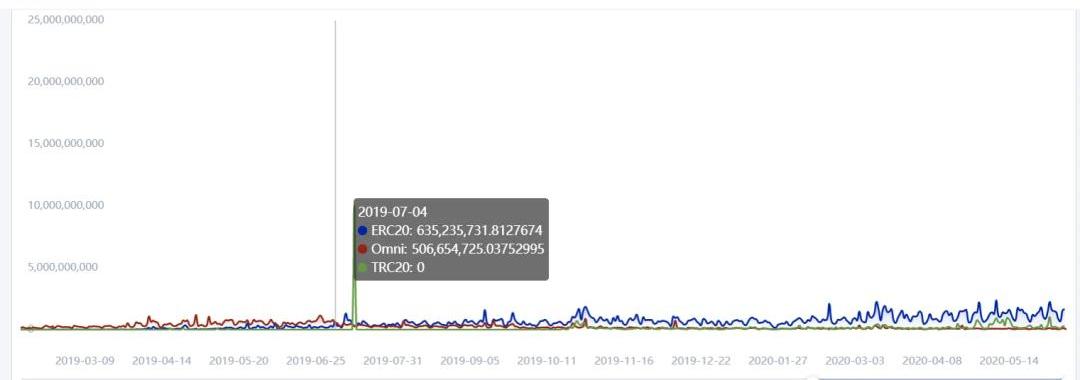The width and height of the screenshot is (1080, 380).
Task: Select the TRC20: 0 row in tooltip
Action: [391, 267]
